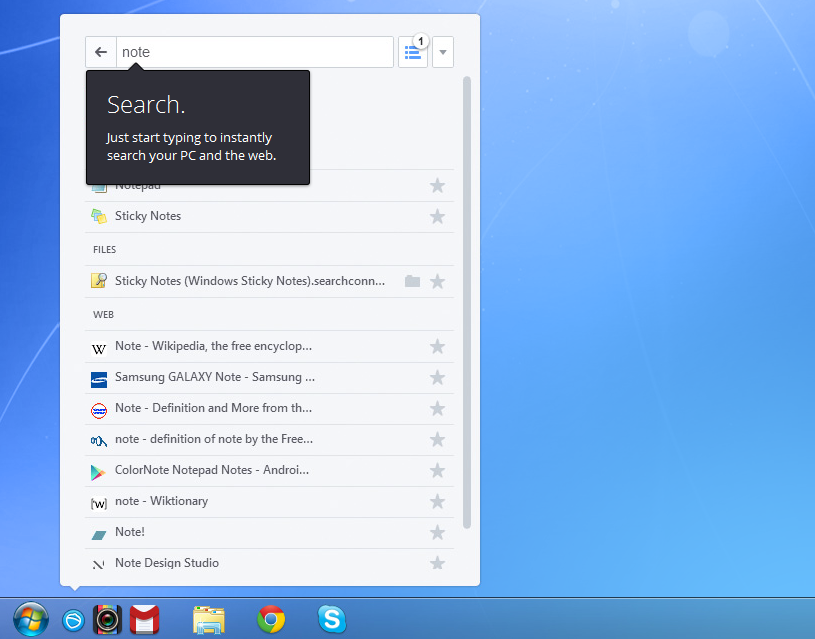Favorite the Note - Wikipedia web result
The width and height of the screenshot is (815, 639).
(437, 347)
